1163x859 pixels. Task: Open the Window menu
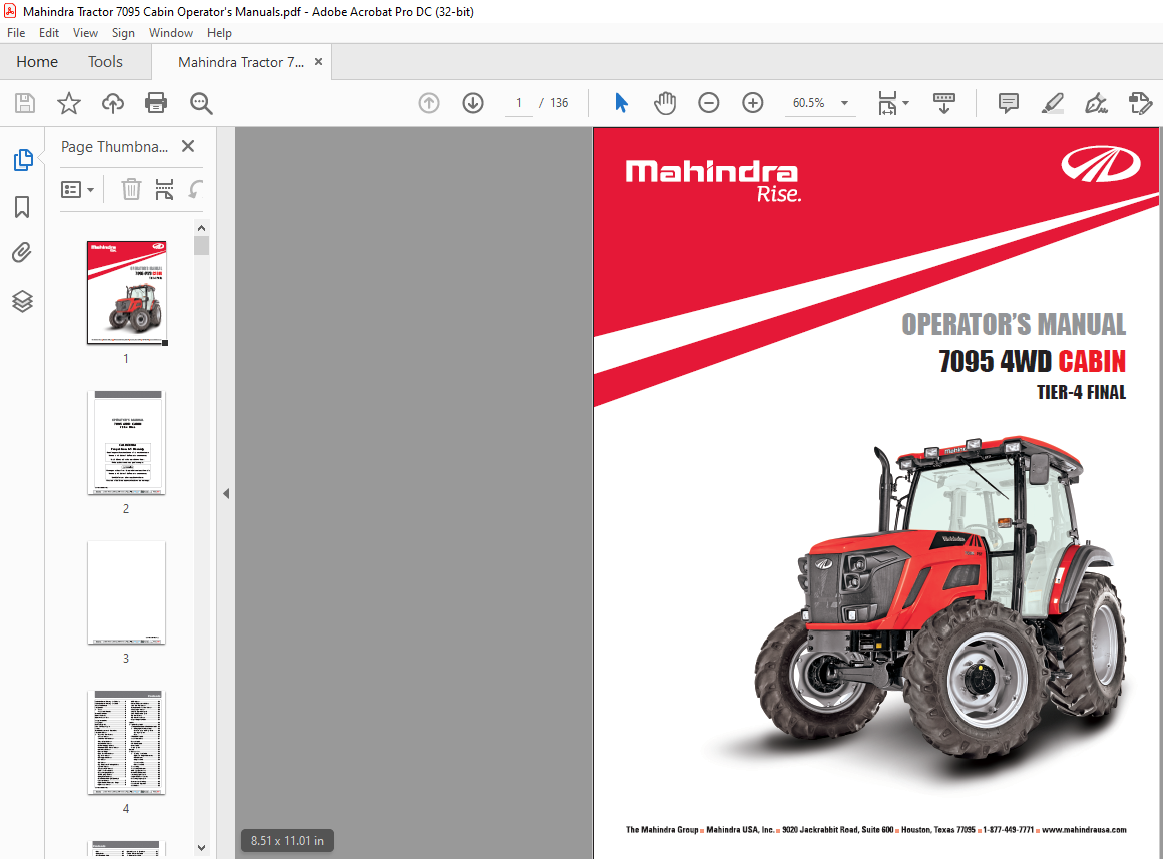[x=171, y=33]
